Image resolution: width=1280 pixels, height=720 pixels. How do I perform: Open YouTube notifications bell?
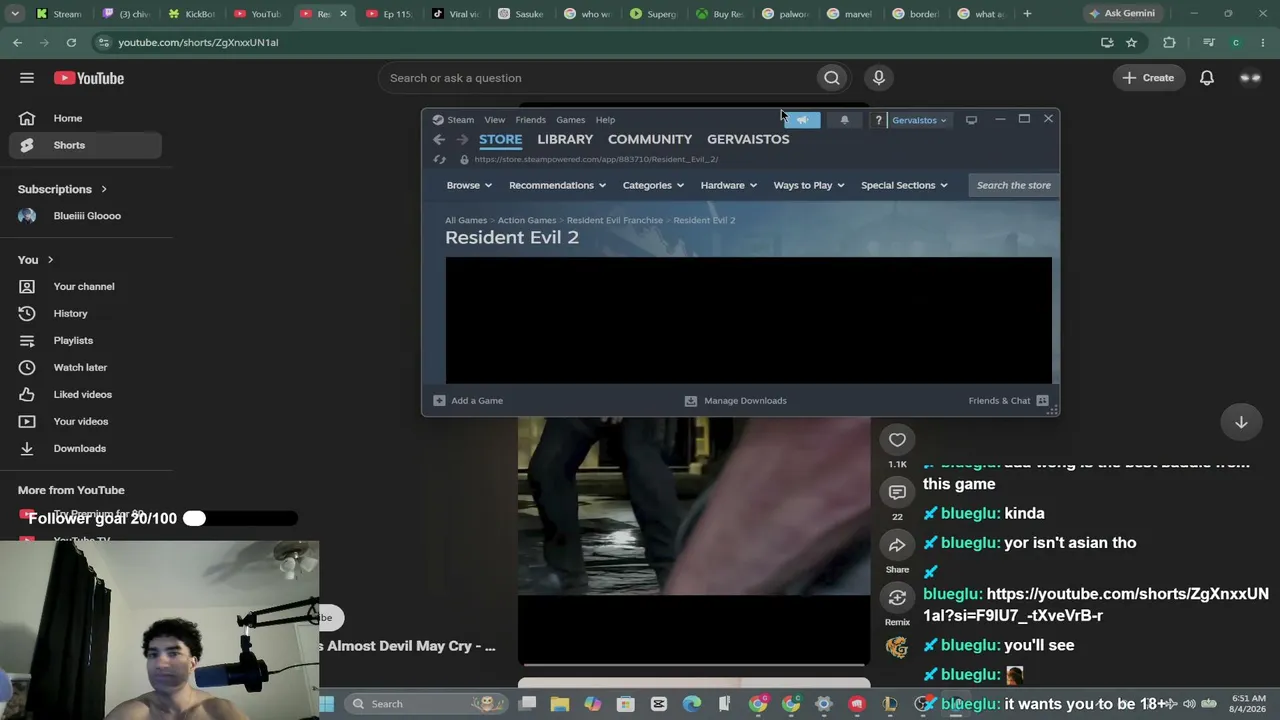pos(1207,78)
